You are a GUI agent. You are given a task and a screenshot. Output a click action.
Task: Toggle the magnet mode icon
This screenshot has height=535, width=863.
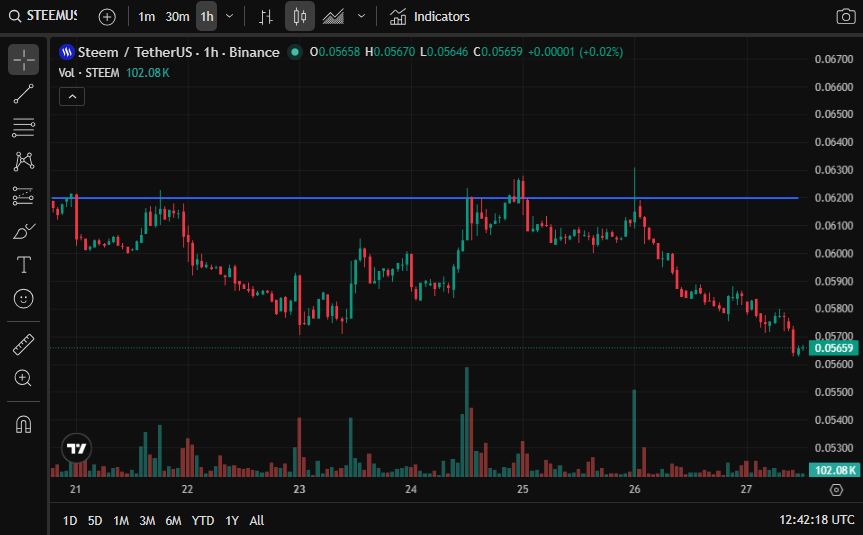pos(24,424)
